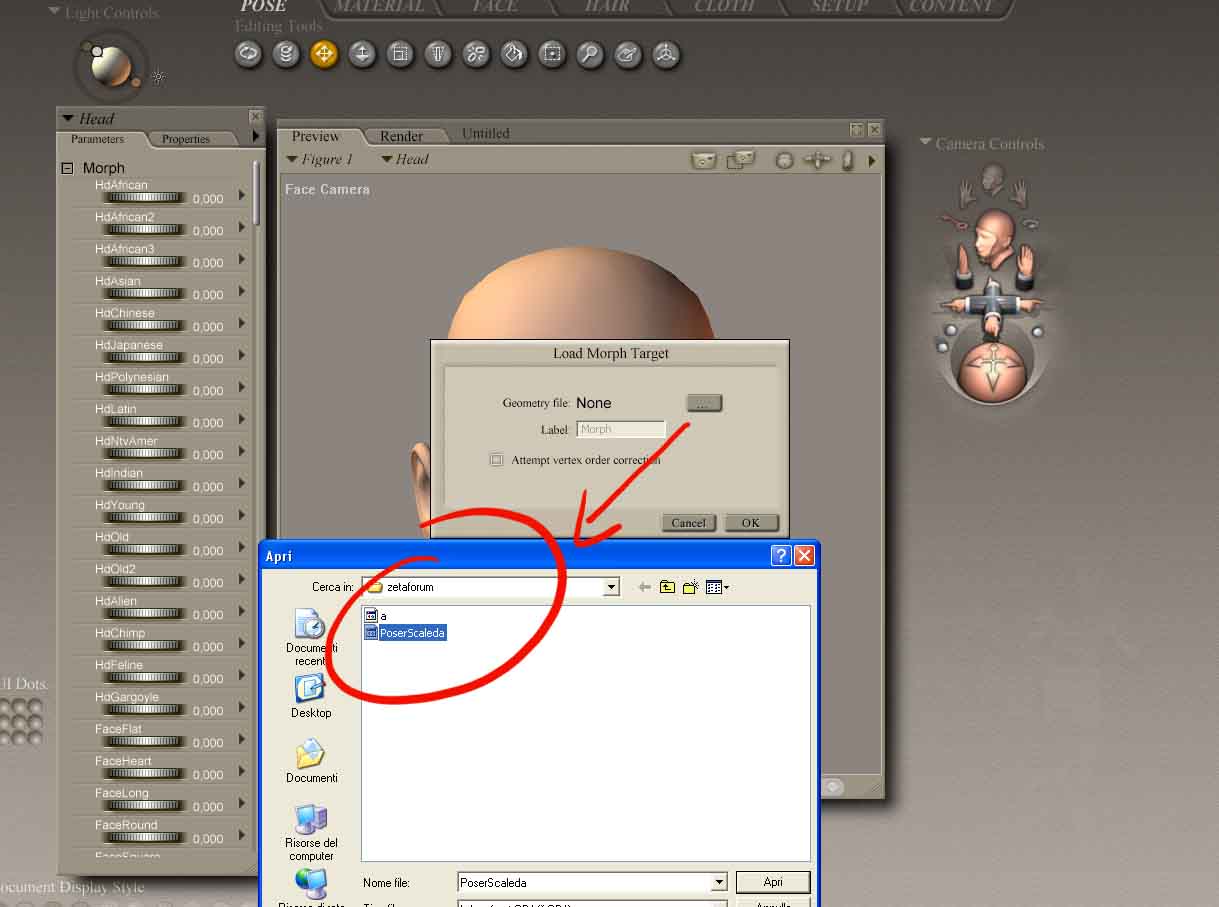Select the Magnifier view tool
1219x907 pixels.
coord(590,54)
